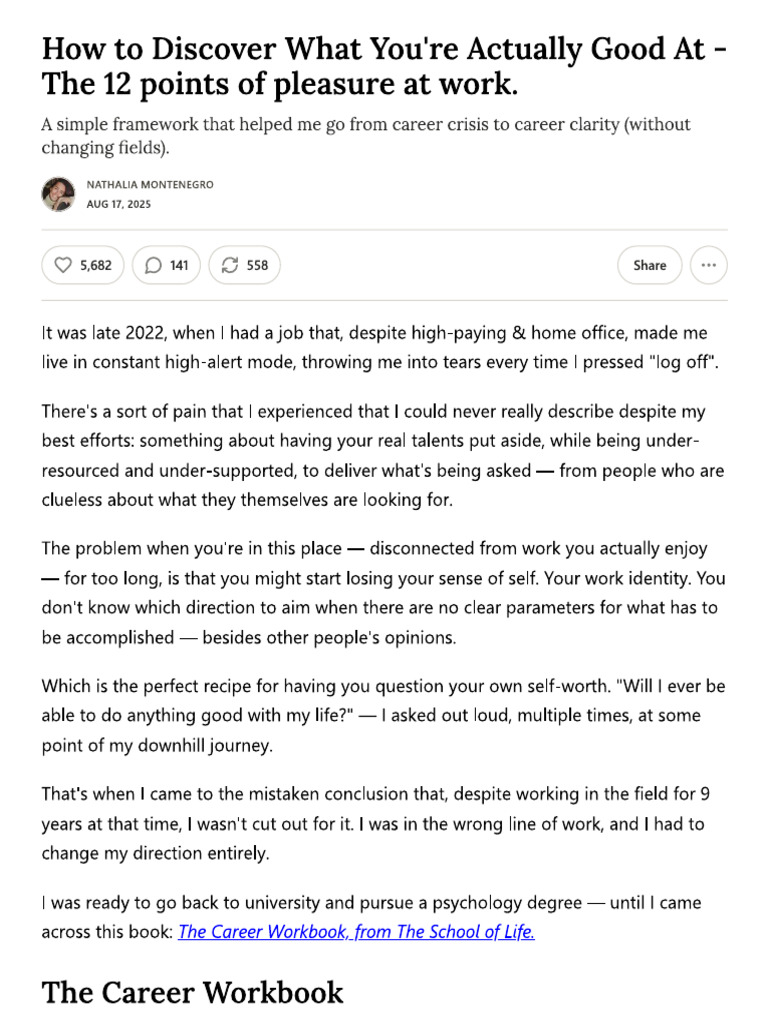Follow The Career Workbook, from The School of Life link
The width and height of the screenshot is (768, 1024).
coord(356,932)
